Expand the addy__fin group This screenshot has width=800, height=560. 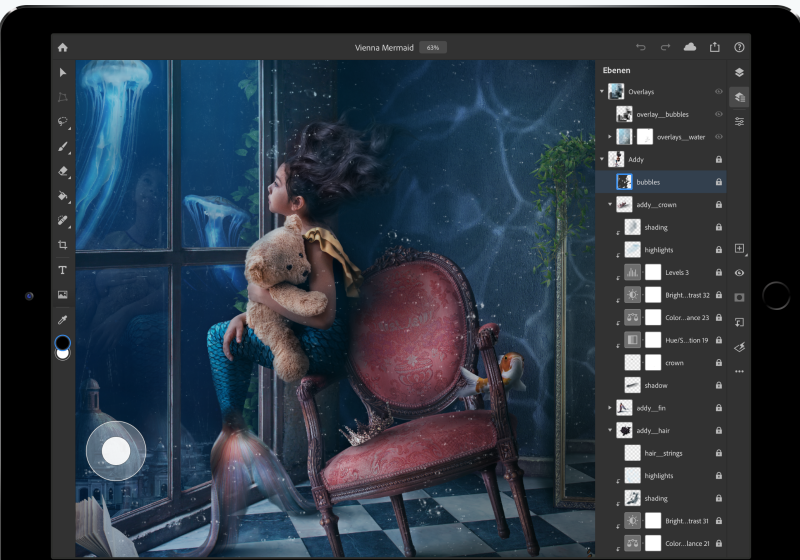[x=610, y=408]
